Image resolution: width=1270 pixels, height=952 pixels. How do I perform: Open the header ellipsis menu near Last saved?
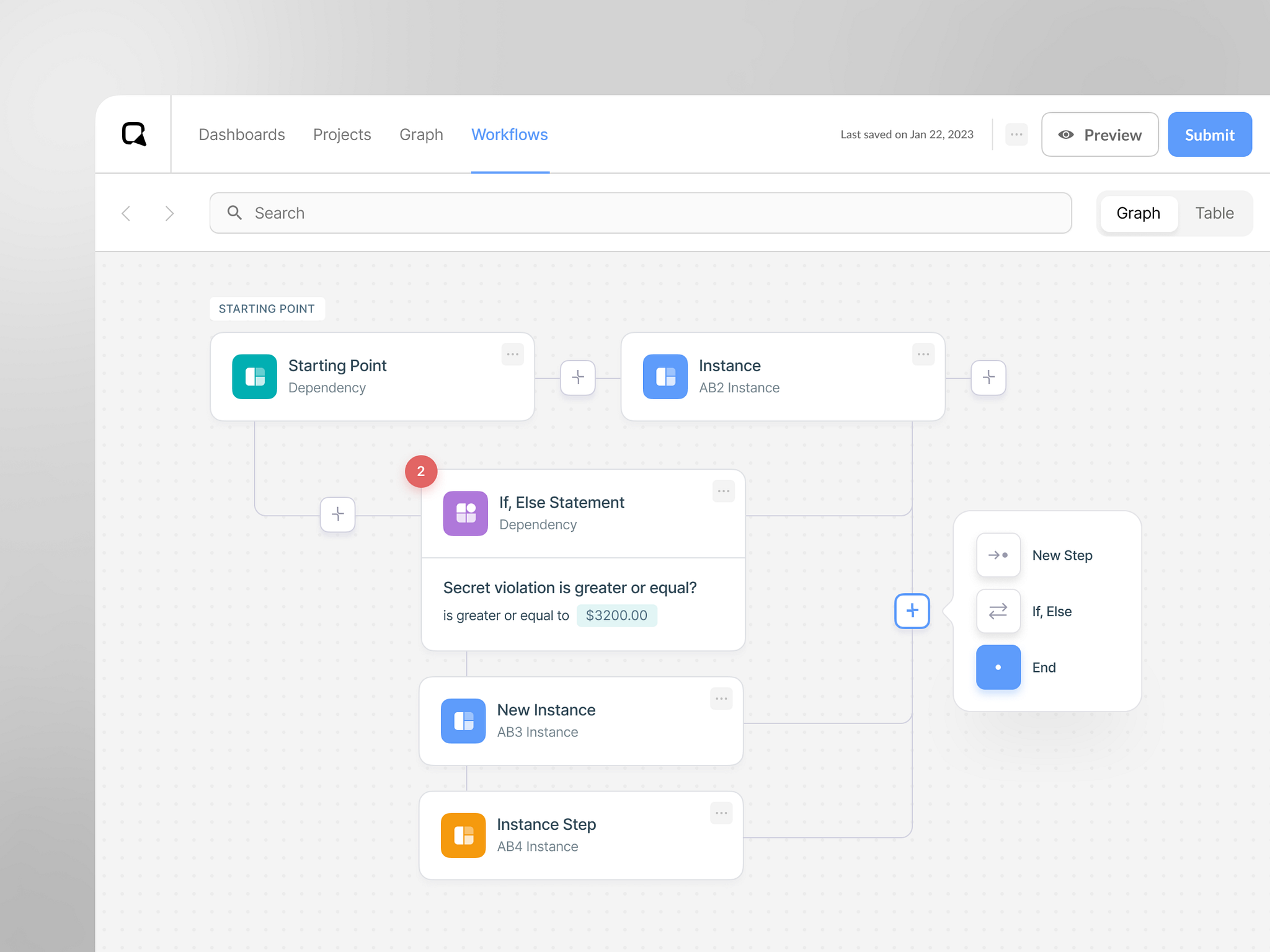[x=1016, y=134]
